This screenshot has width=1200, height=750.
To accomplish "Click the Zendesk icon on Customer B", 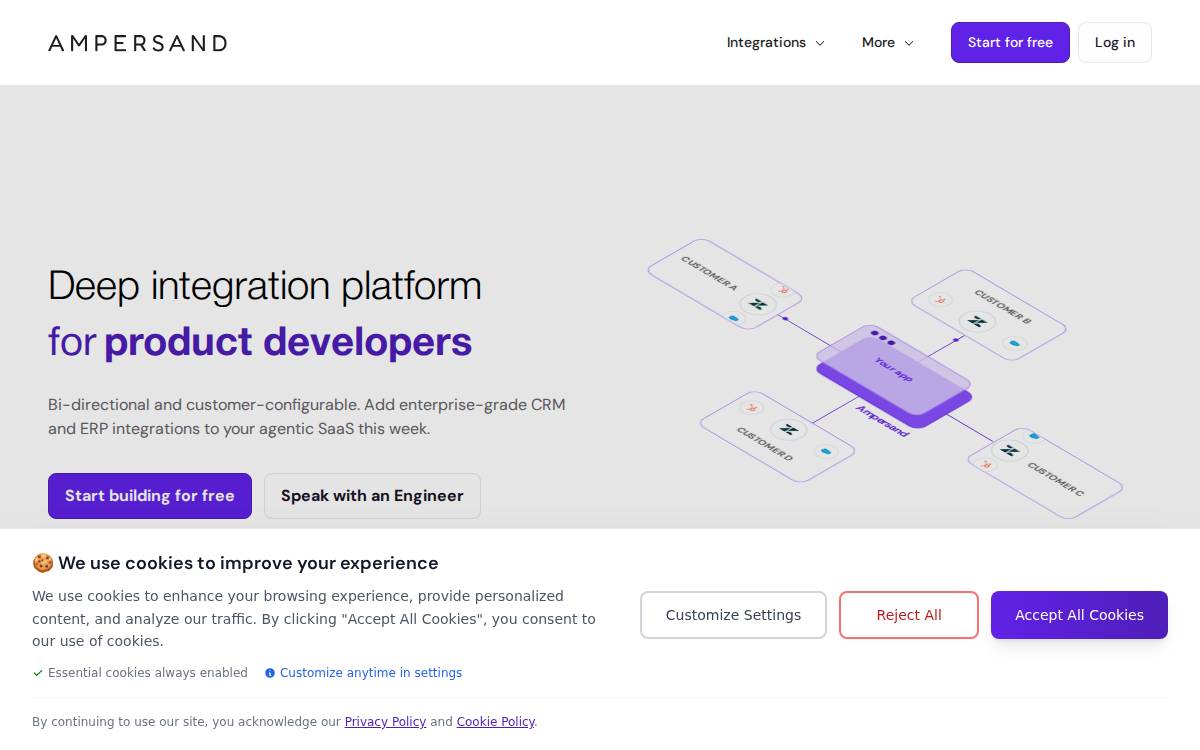I will (977, 322).
